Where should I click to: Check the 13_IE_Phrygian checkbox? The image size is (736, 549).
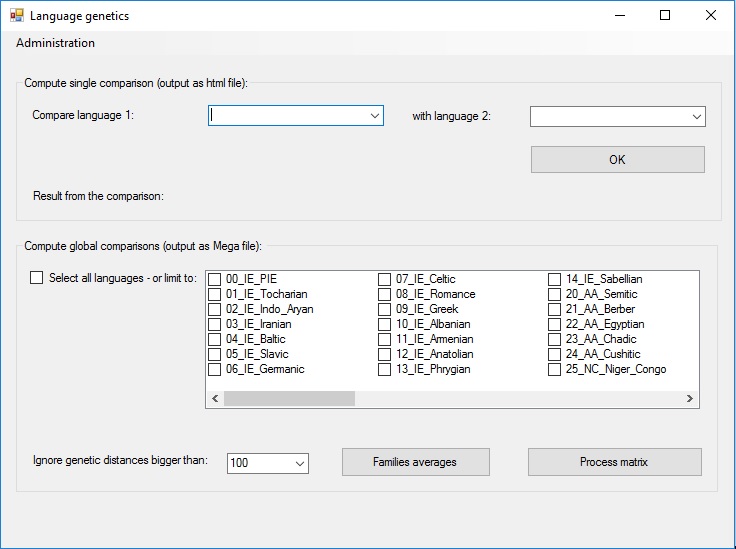tap(384, 369)
